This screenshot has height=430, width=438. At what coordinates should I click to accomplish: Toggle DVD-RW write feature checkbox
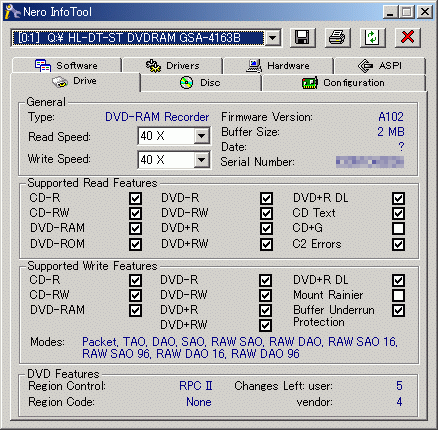pos(265,295)
